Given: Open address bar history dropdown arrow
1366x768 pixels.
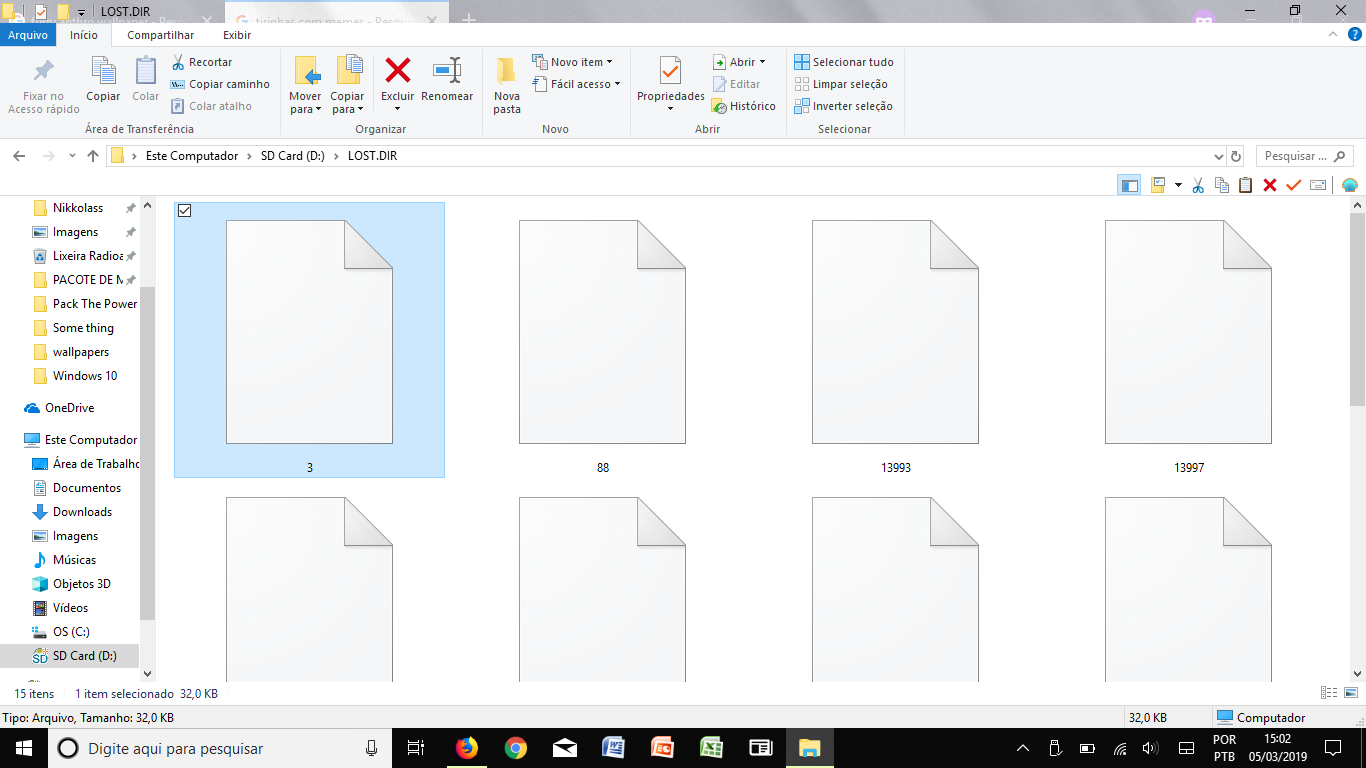Looking at the screenshot, I should (1218, 156).
